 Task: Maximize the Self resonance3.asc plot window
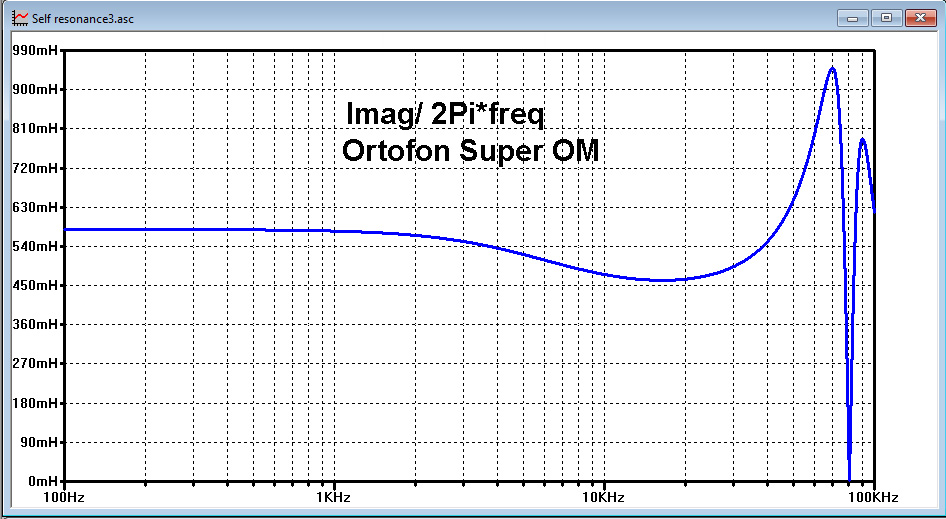886,18
